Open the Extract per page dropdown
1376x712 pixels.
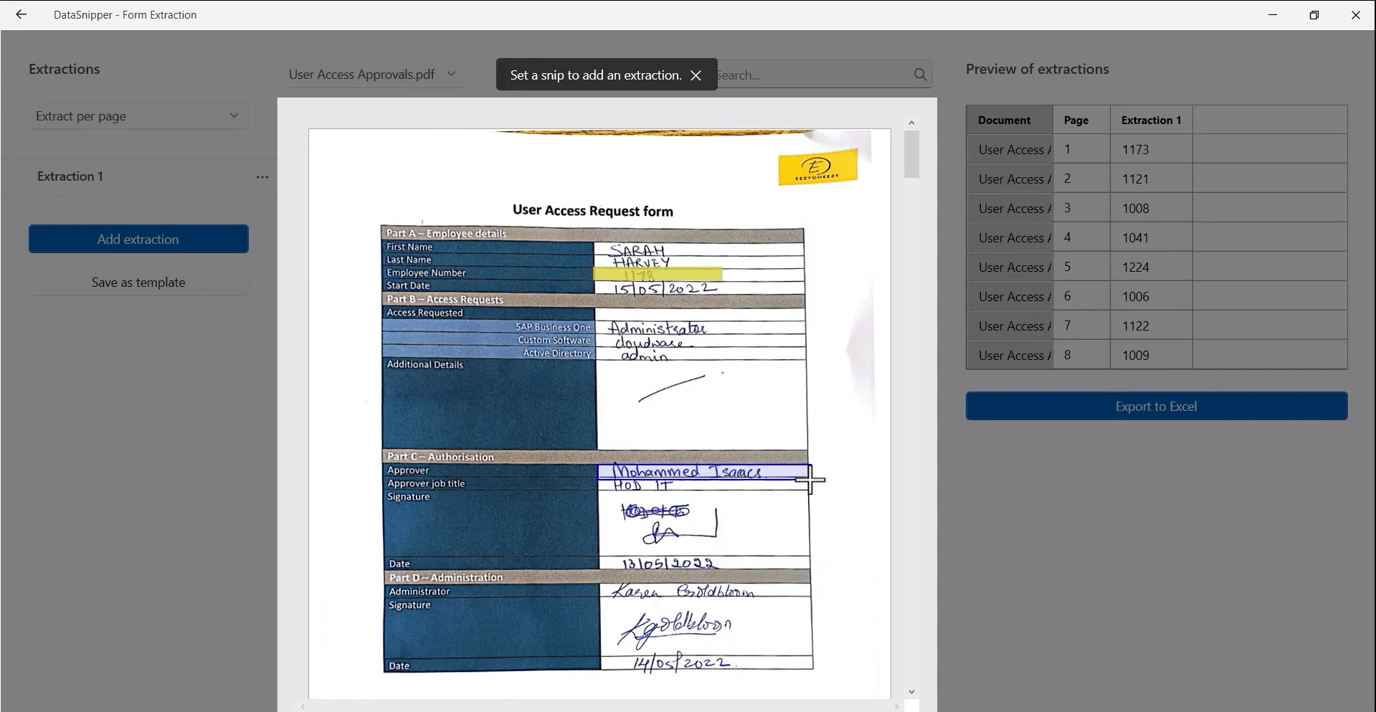point(138,115)
